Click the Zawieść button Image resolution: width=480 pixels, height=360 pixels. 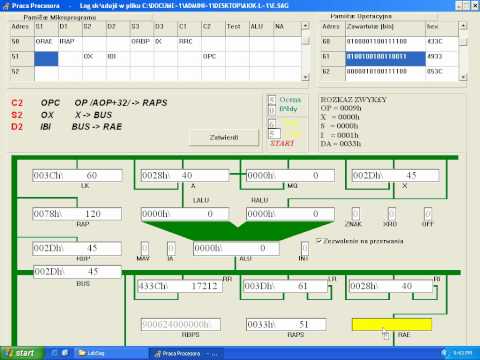224,137
